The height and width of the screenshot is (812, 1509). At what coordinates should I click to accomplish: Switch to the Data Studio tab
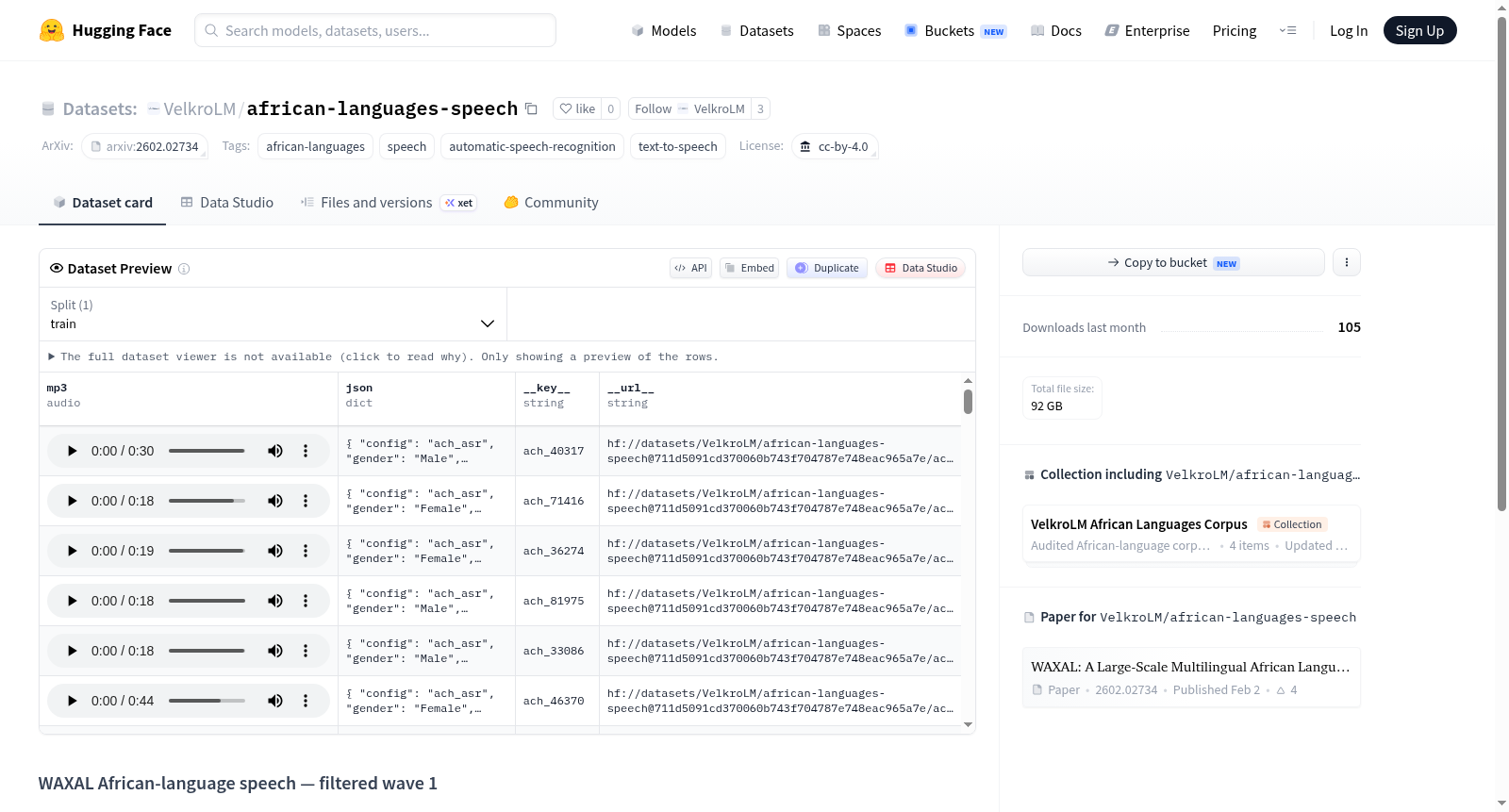tap(227, 203)
